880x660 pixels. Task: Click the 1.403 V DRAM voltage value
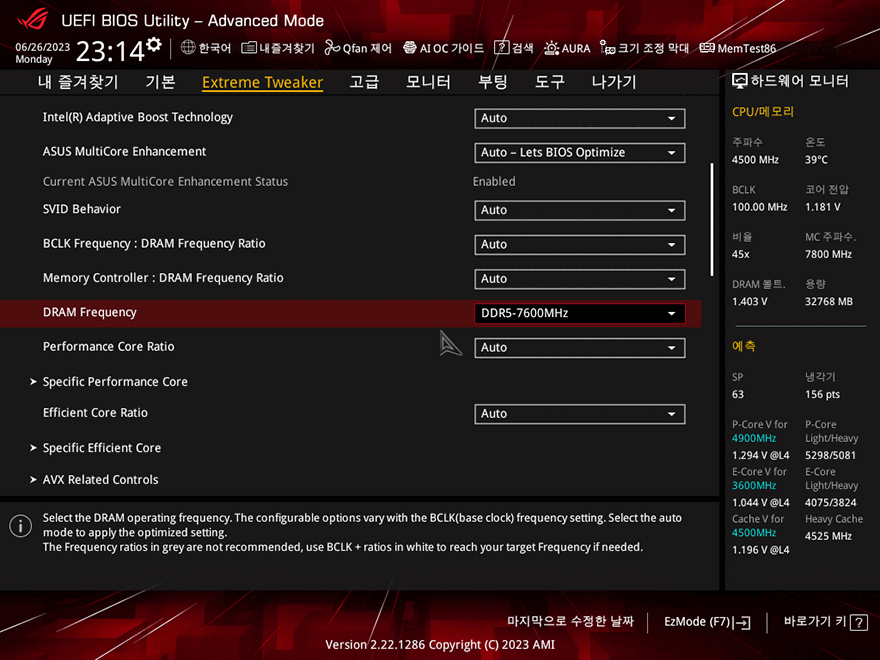point(749,302)
